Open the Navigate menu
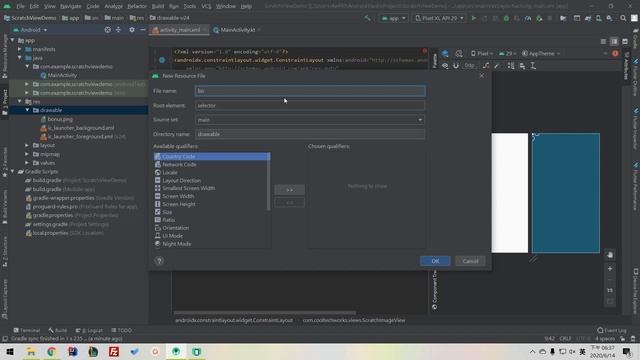The image size is (640, 360). coord(71,6)
